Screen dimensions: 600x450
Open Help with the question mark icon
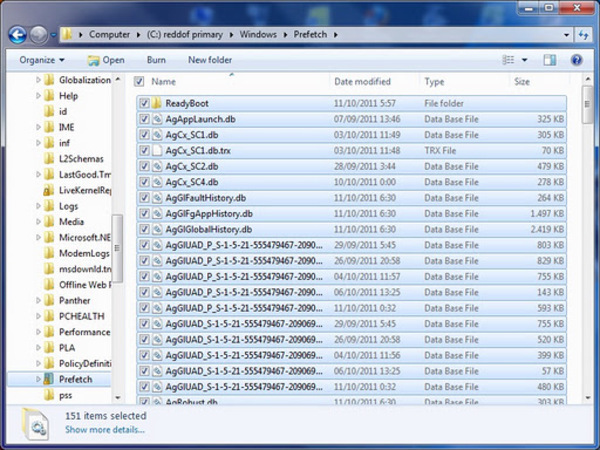576,60
